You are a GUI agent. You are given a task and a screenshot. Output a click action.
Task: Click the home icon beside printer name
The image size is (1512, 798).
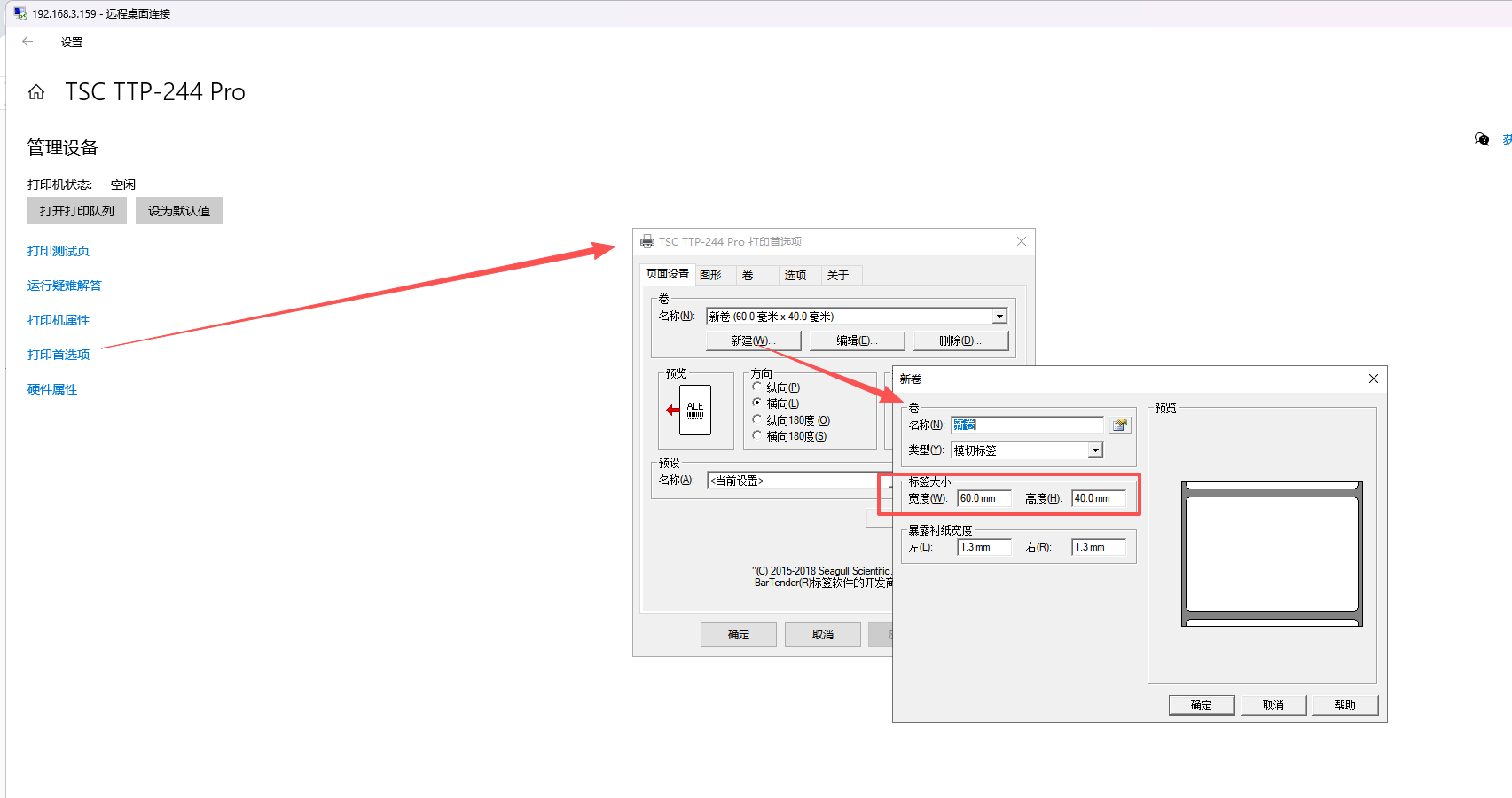(36, 92)
